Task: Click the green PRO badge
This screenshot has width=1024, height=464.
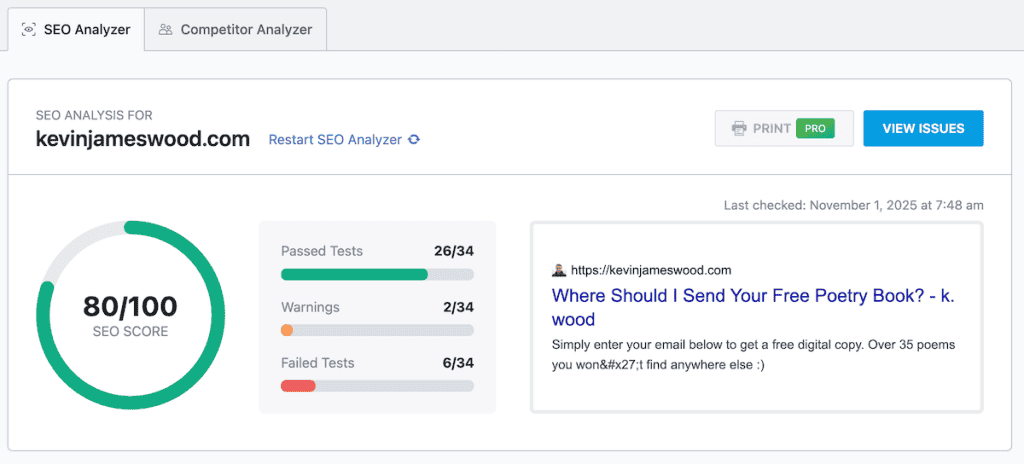Action: [x=815, y=128]
